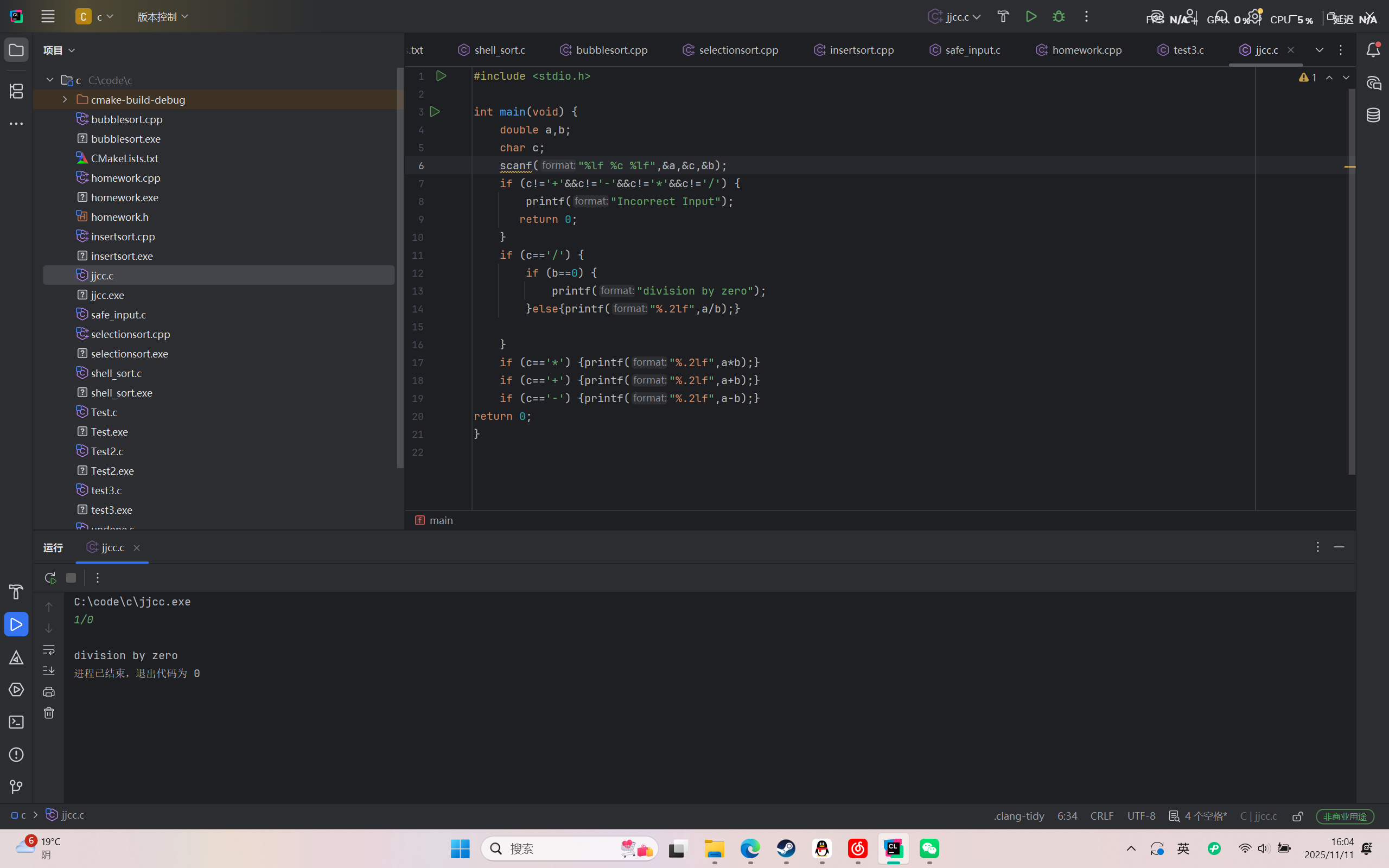Start debugging with the bug icon
The width and height of the screenshot is (1389, 868).
click(1059, 17)
